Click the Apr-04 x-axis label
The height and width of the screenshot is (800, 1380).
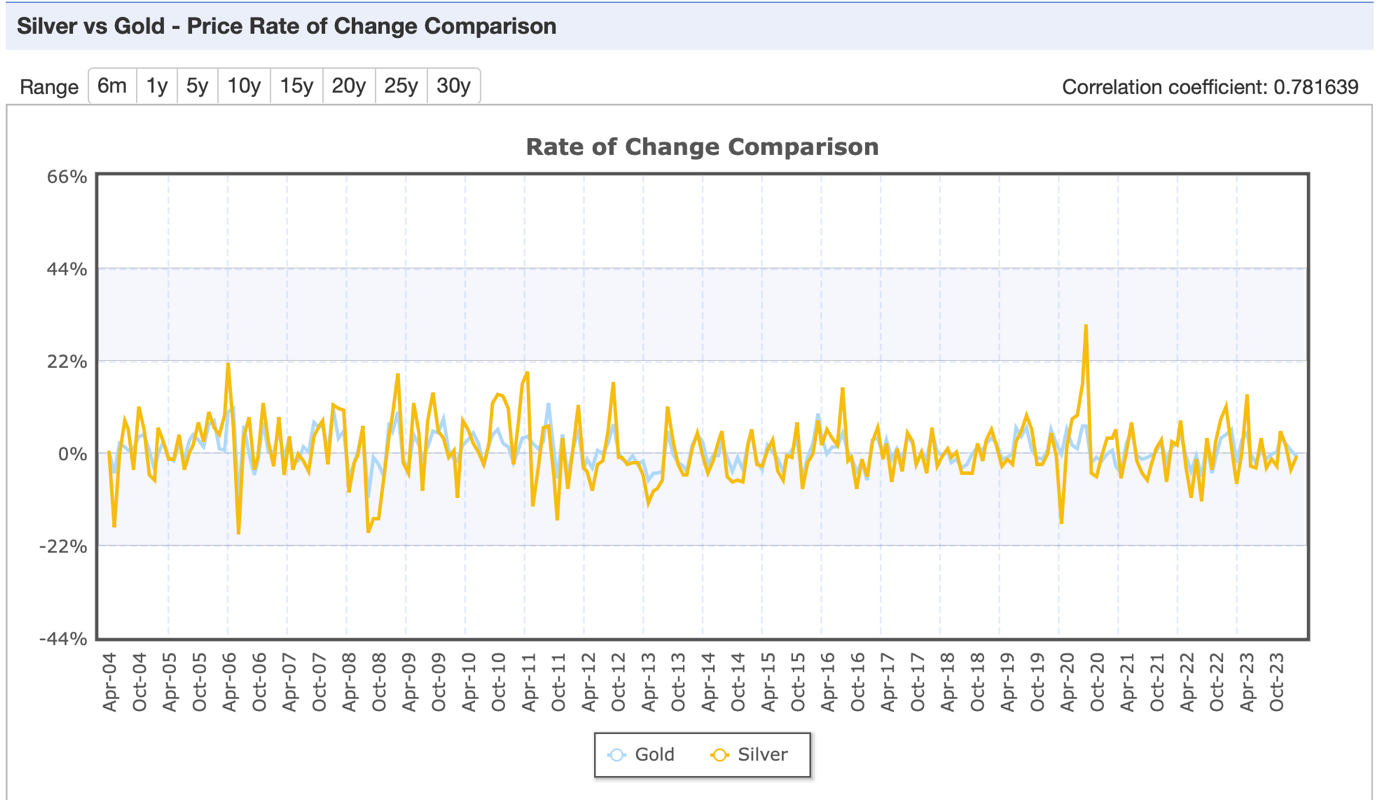pyautogui.click(x=110, y=684)
